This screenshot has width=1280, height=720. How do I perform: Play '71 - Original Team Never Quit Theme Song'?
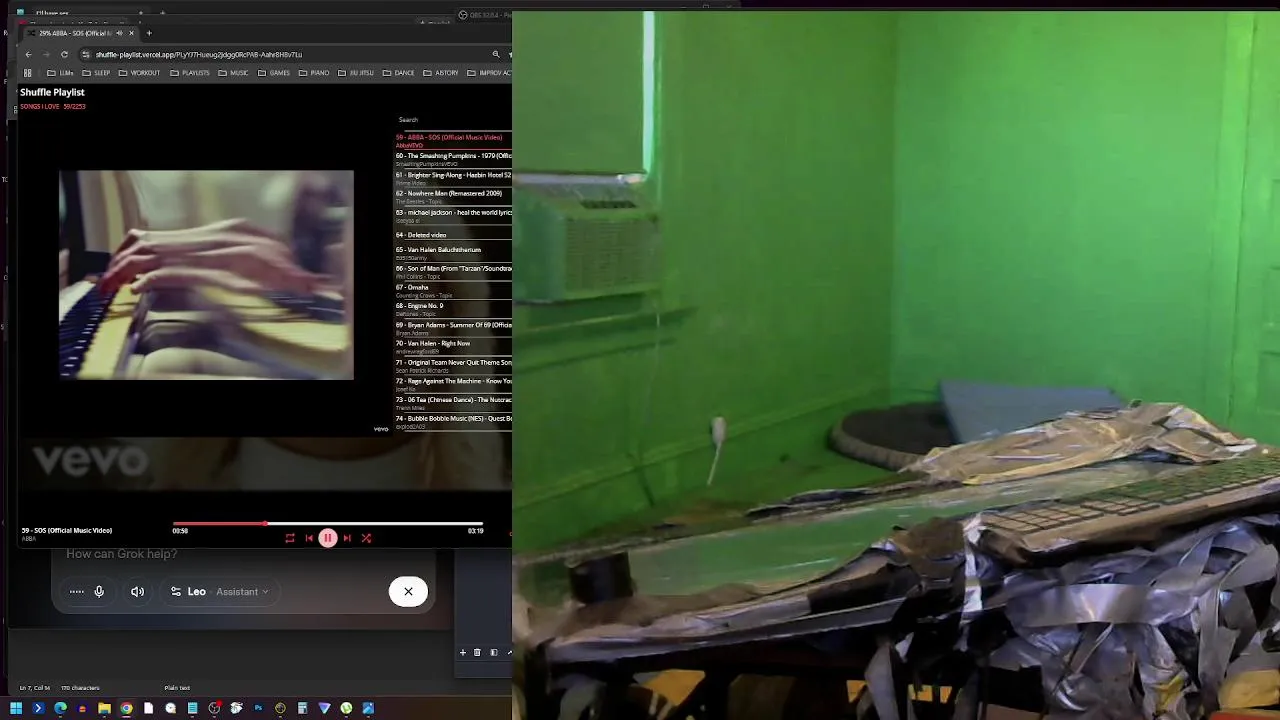(x=454, y=366)
